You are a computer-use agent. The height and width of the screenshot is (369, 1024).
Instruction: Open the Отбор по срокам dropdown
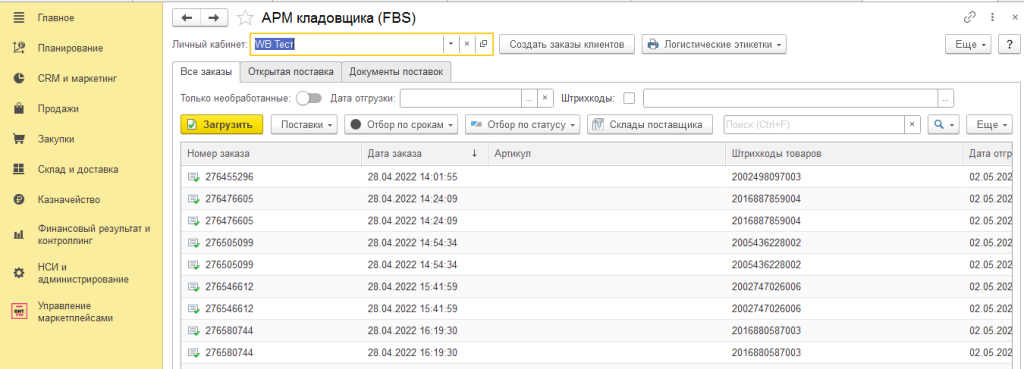[x=402, y=124]
